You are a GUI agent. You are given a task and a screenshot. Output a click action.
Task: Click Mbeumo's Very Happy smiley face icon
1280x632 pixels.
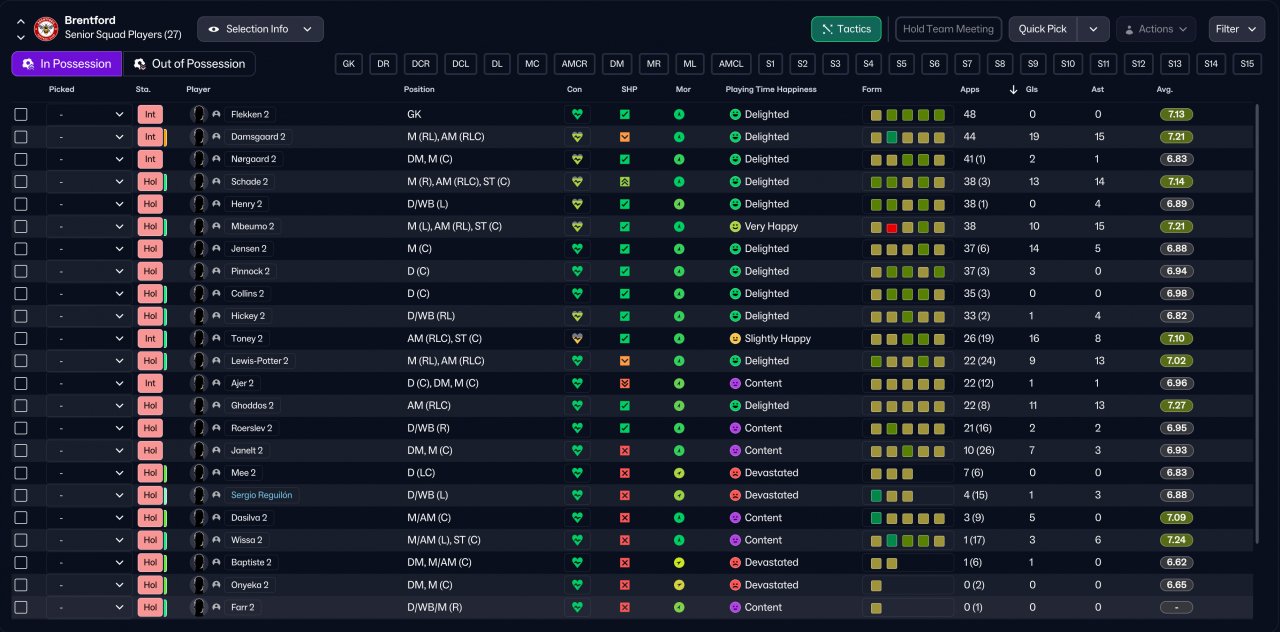[735, 227]
